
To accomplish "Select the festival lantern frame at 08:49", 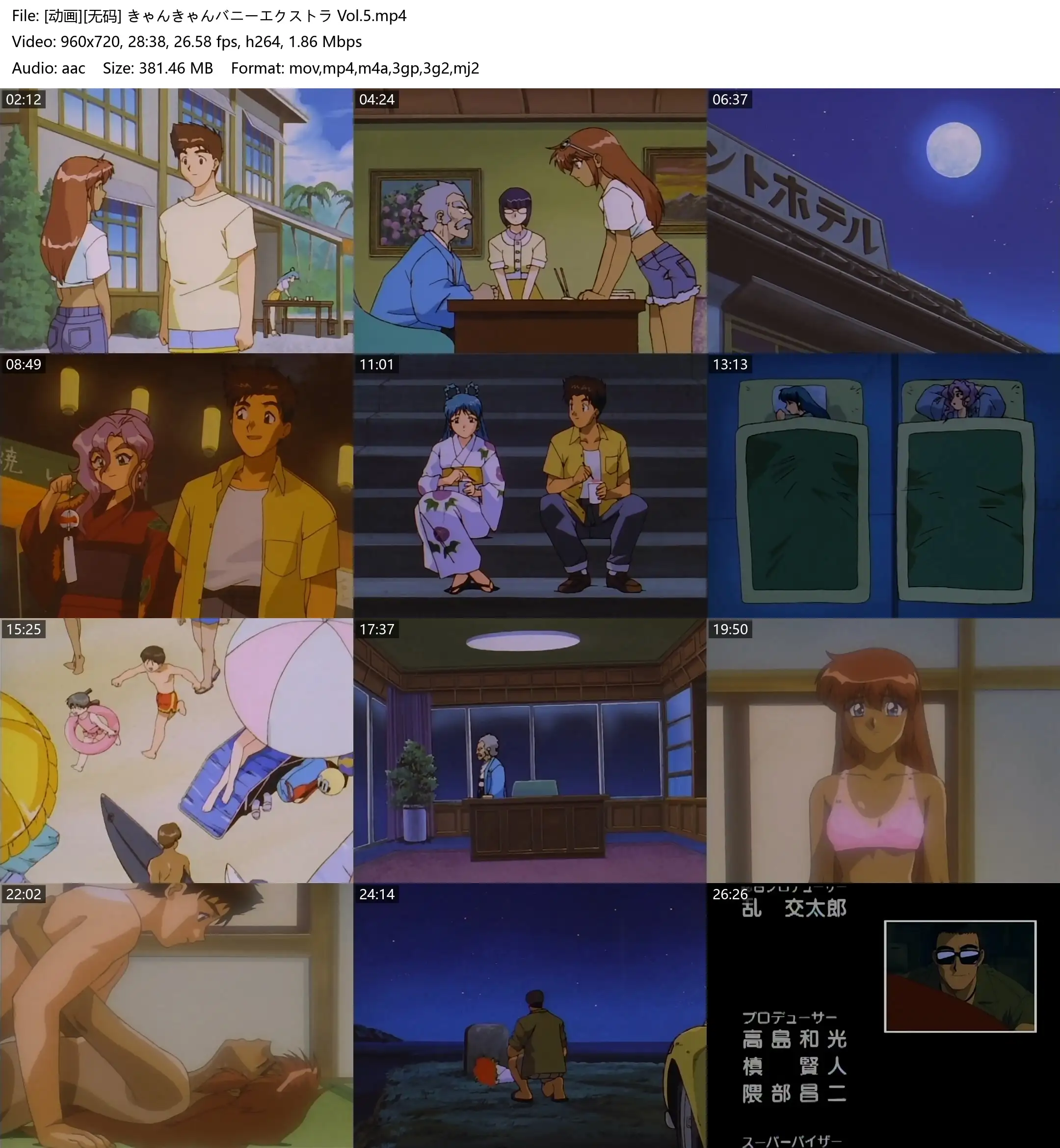I will pyautogui.click(x=177, y=486).
